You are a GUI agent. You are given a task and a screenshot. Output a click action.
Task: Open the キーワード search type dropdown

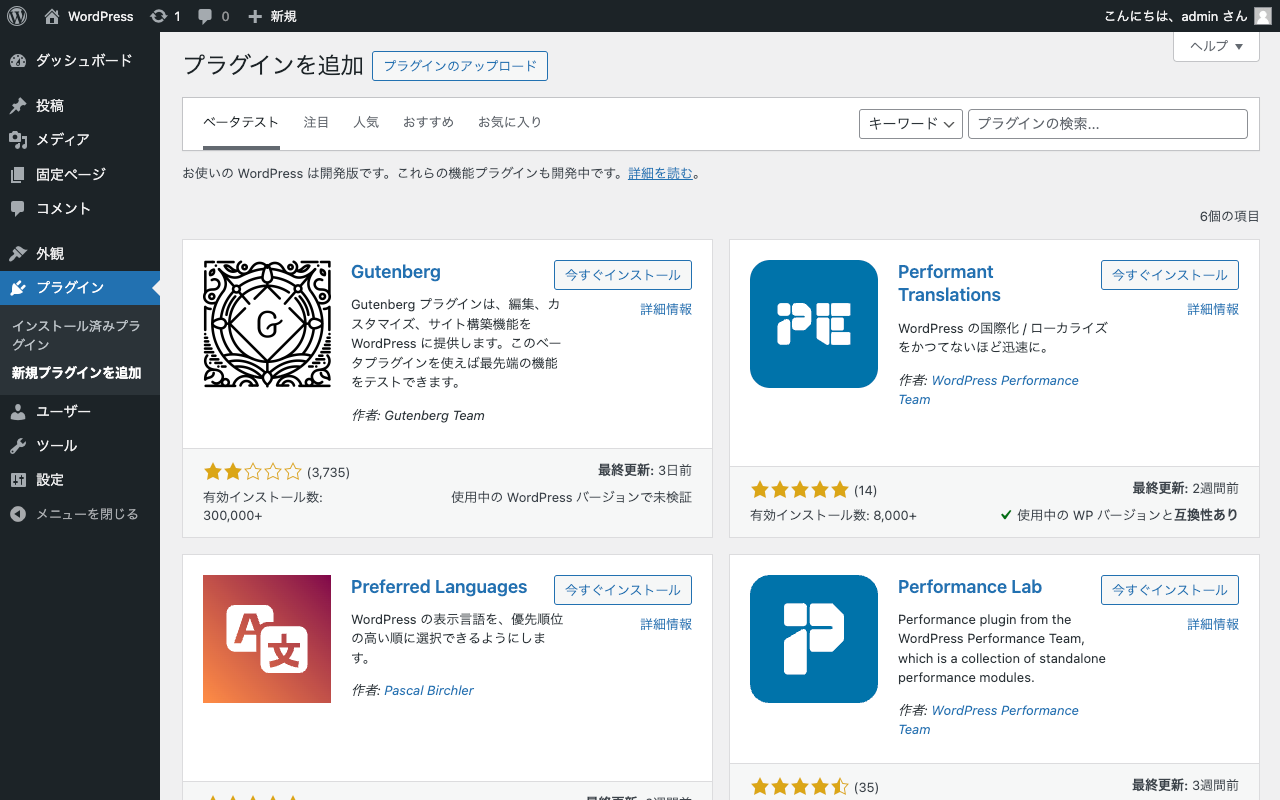(910, 124)
